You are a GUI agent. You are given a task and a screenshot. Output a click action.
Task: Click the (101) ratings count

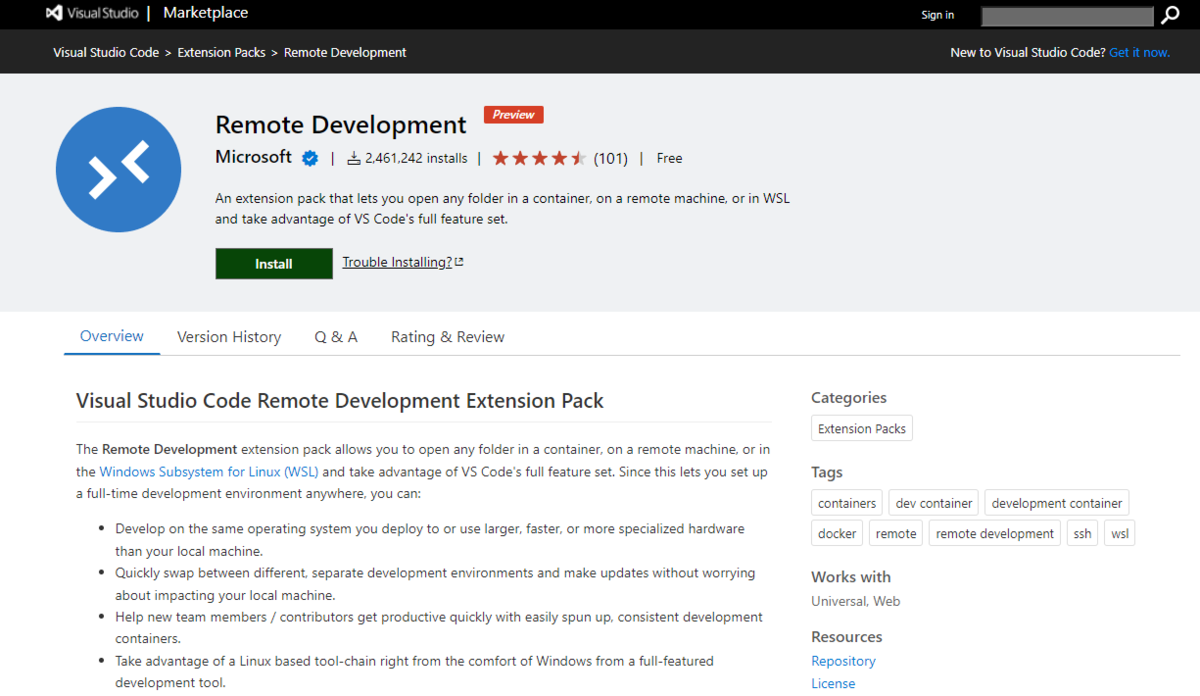611,158
